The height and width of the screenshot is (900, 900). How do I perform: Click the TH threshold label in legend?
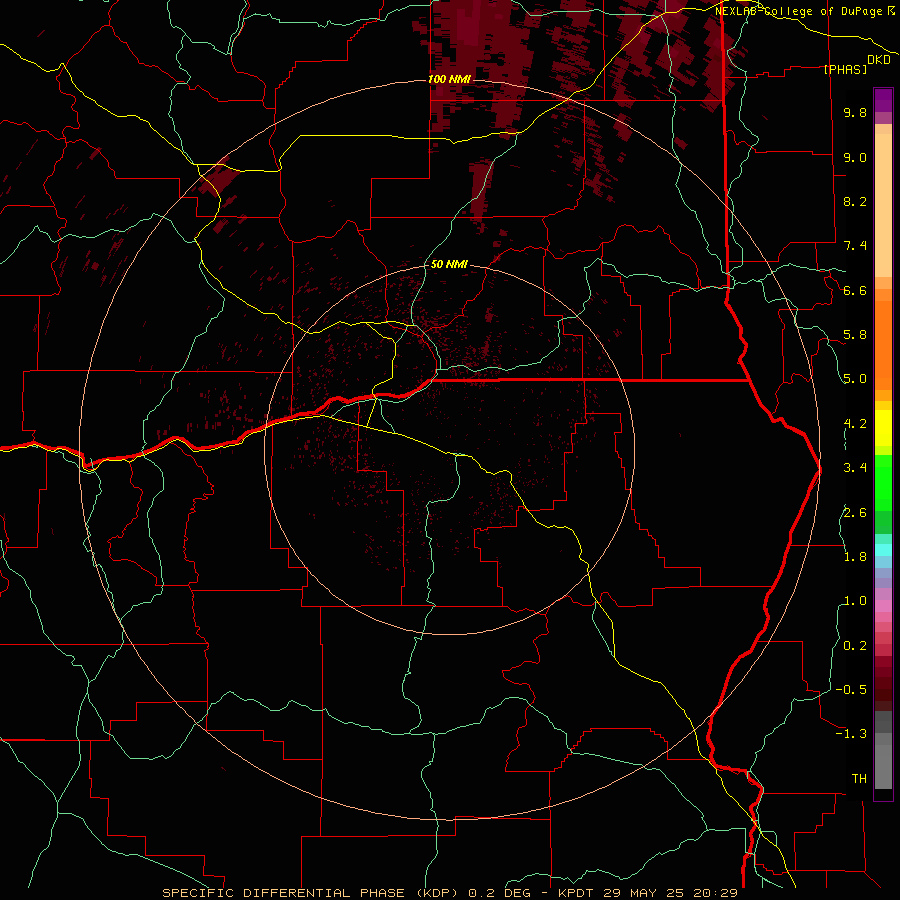(x=859, y=779)
